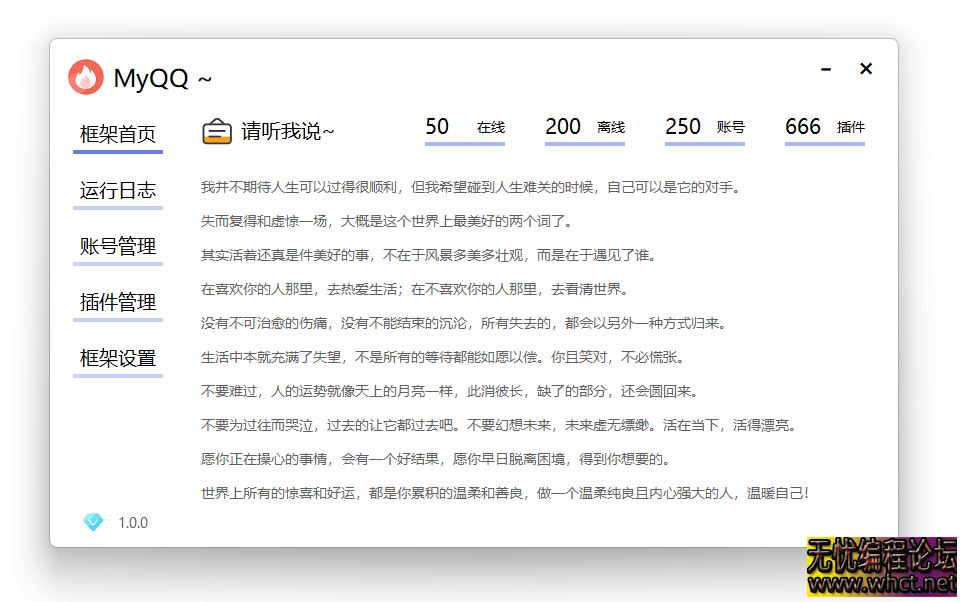Select the first quote line about 人生难关

470,186
